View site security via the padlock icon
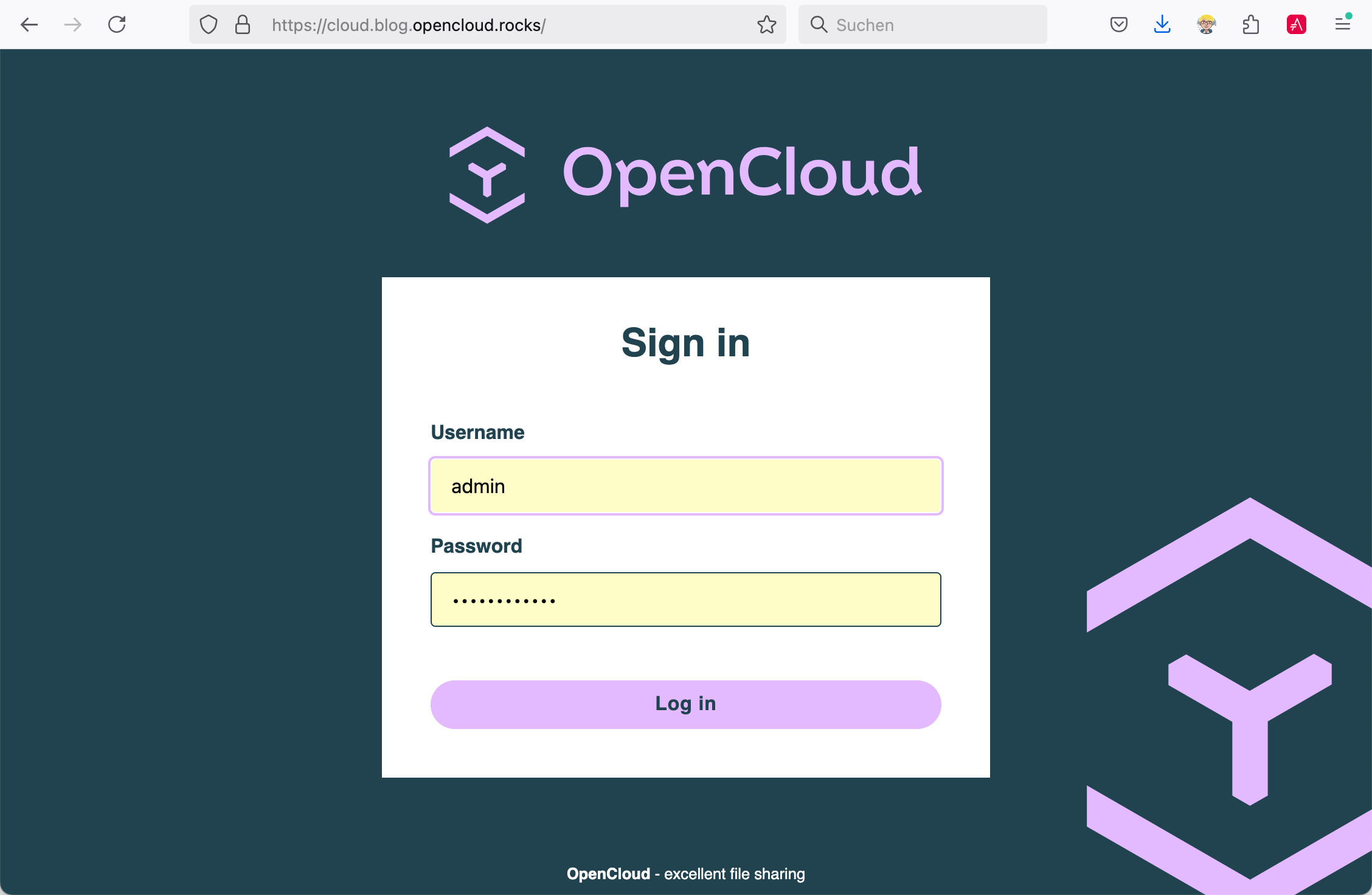1372x895 pixels. pyautogui.click(x=243, y=25)
